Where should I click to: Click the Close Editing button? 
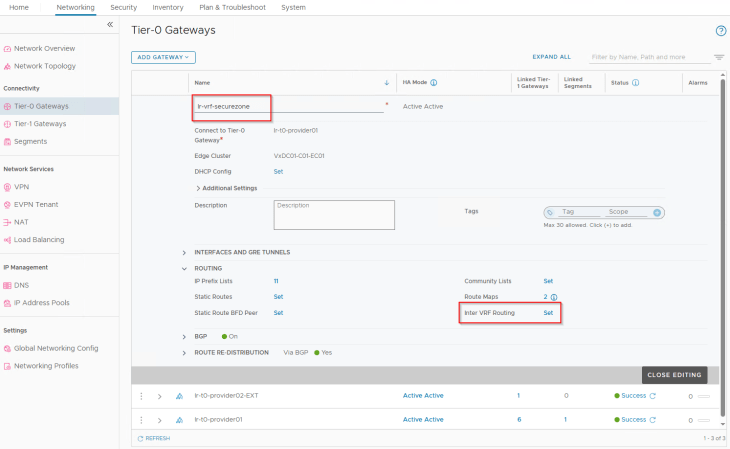[676, 375]
